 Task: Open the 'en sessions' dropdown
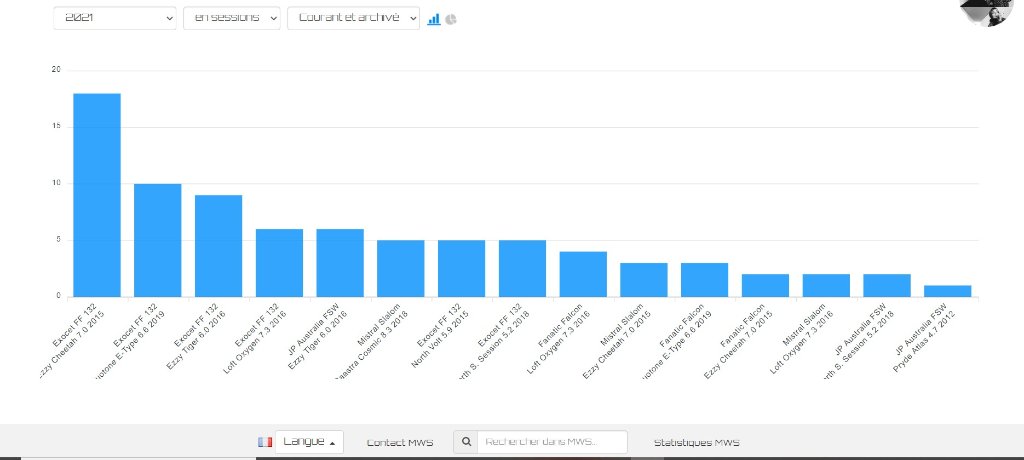[x=232, y=18]
